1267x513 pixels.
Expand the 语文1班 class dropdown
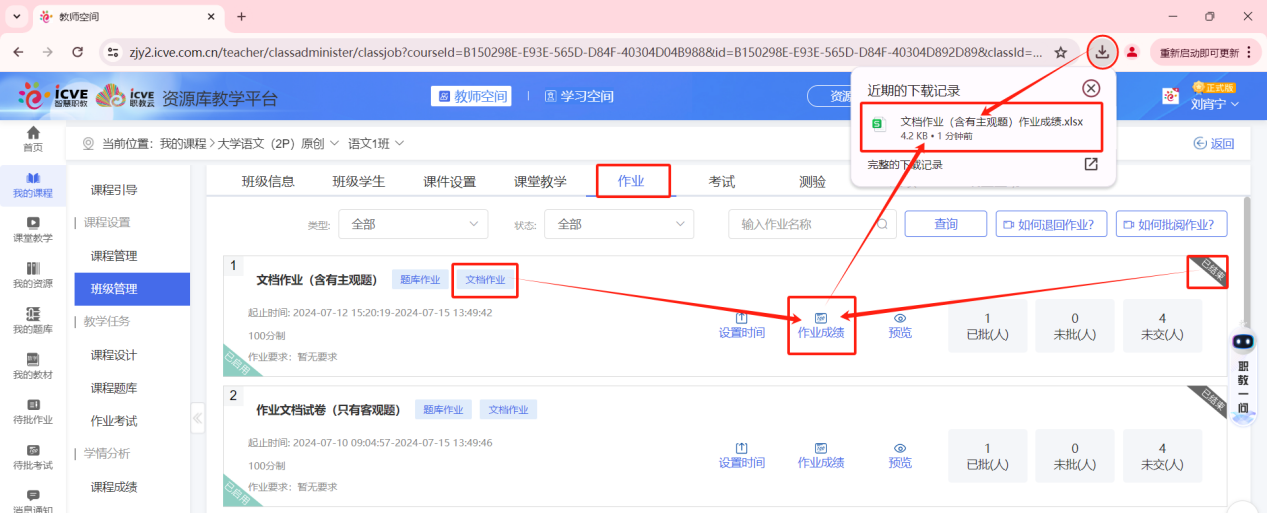pos(376,144)
